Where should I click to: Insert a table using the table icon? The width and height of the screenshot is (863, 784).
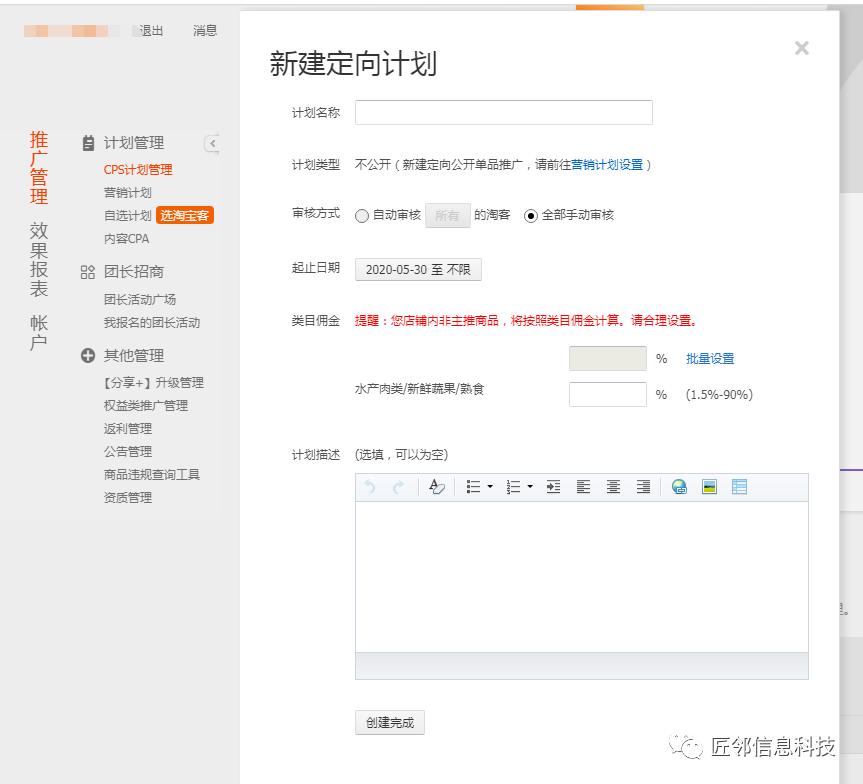pyautogui.click(x=739, y=487)
